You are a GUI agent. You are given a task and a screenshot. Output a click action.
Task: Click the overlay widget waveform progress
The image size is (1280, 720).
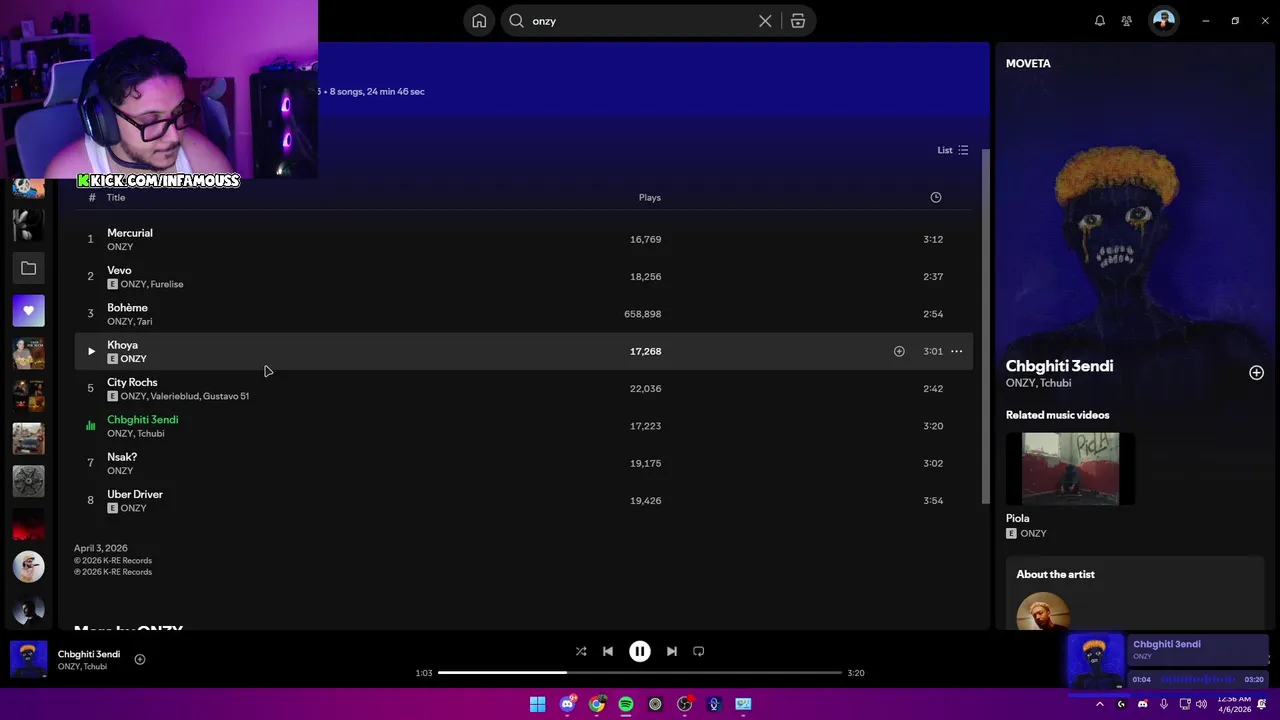coord(1198,680)
